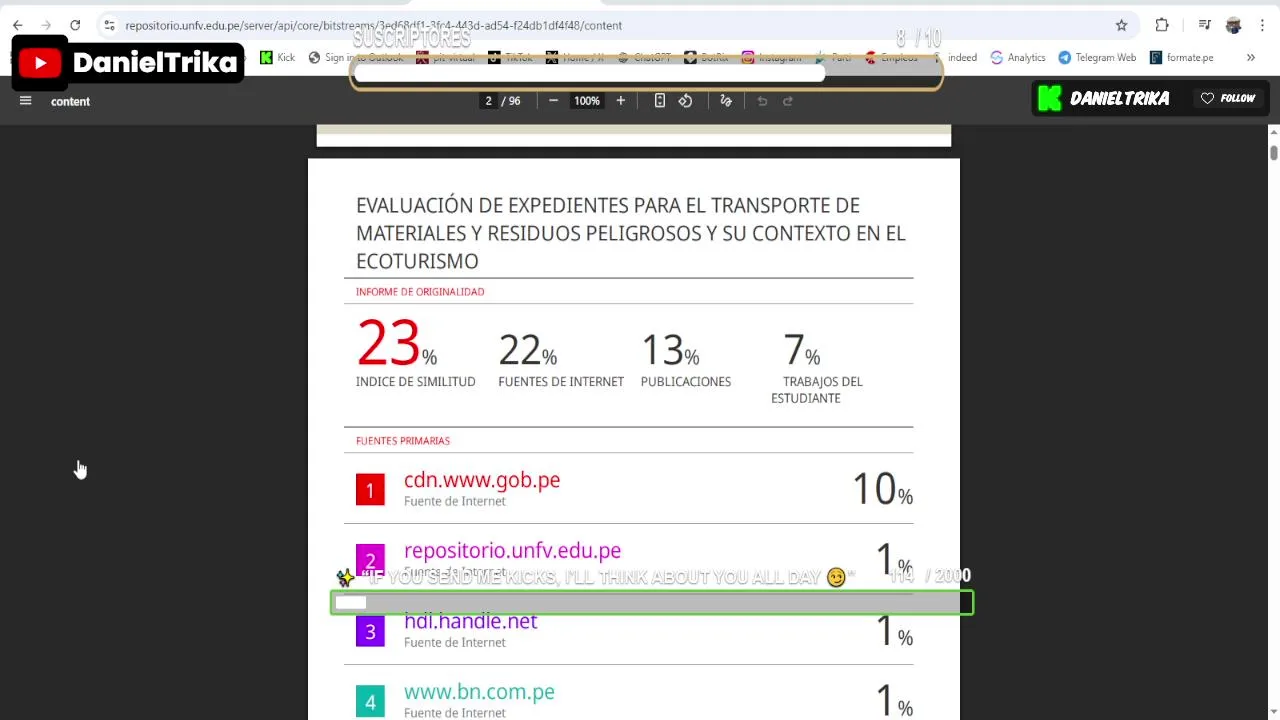Click the 13% publications value

click(670, 350)
